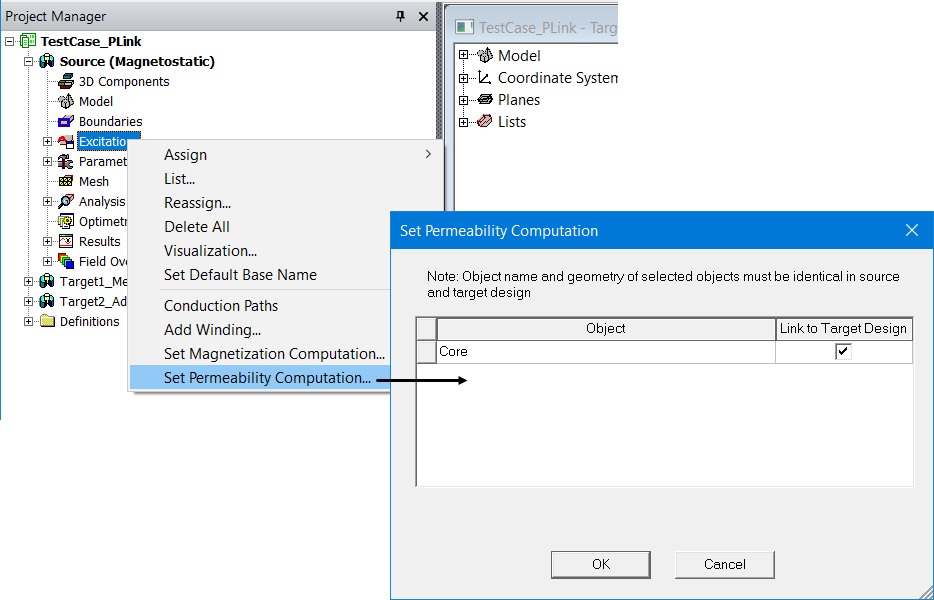Click the Coordinate Systems icon
Image resolution: width=934 pixels, height=600 pixels.
point(485,77)
